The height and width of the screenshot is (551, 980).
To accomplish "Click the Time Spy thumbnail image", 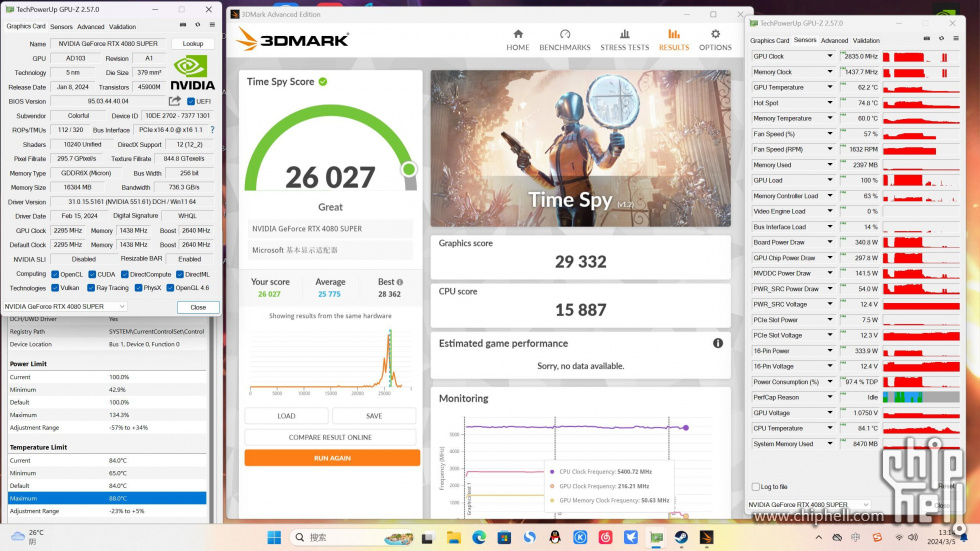I will click(581, 149).
